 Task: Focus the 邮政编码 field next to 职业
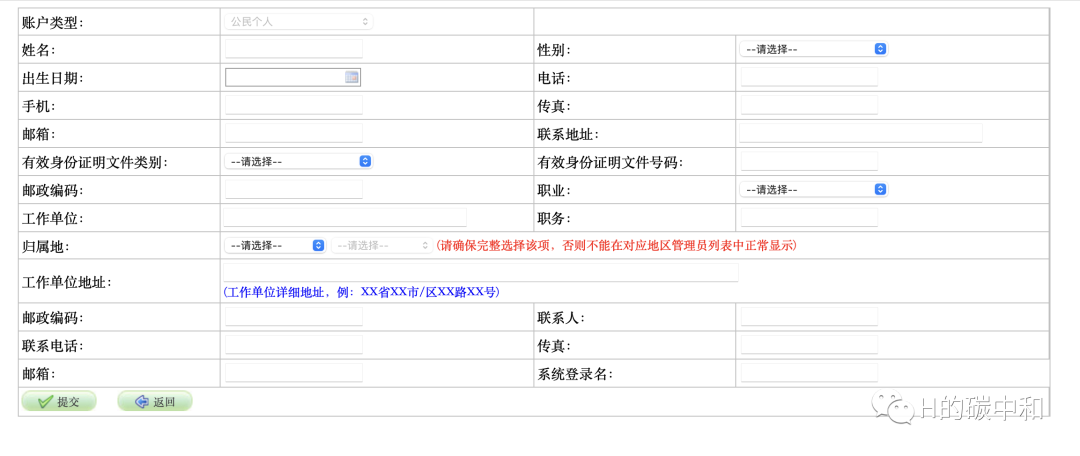coord(293,189)
